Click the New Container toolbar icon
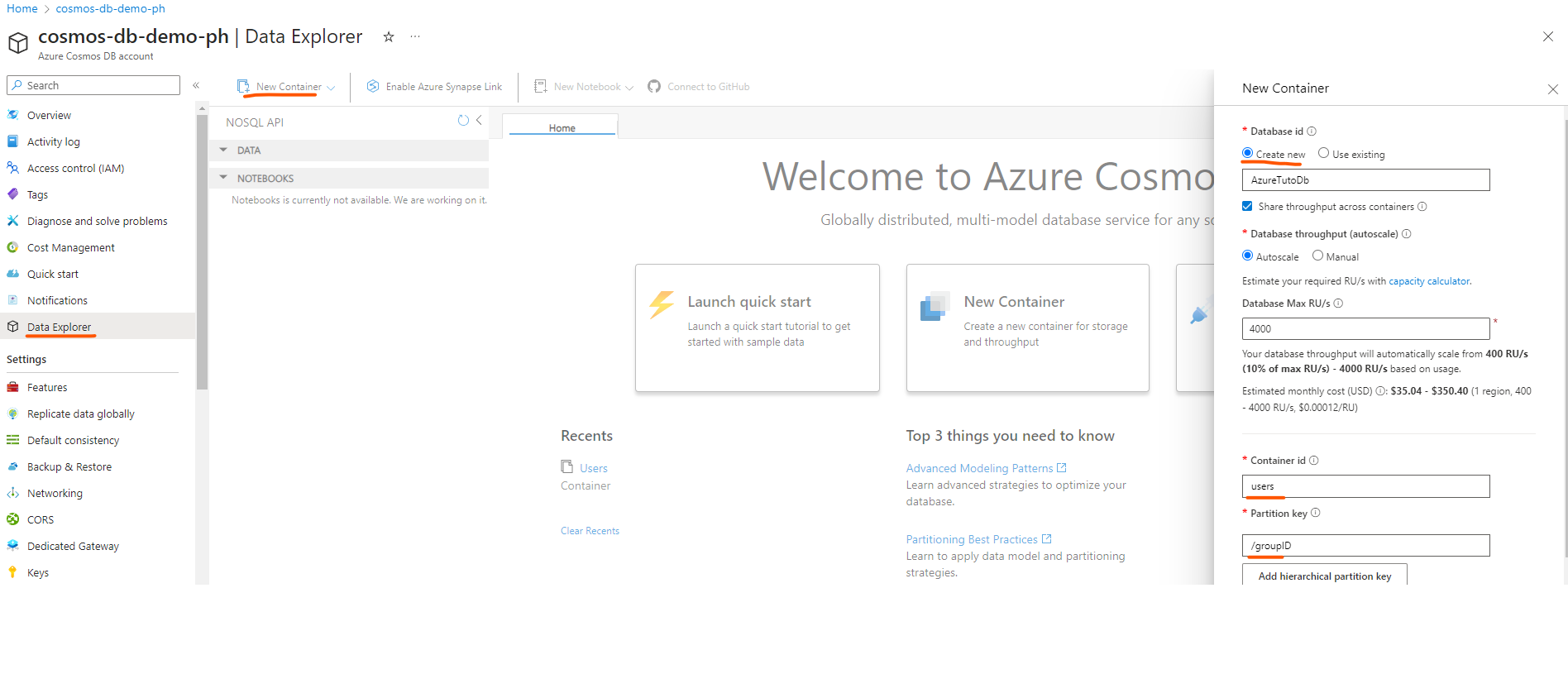Viewport: 1568px width, 698px height. tap(243, 86)
